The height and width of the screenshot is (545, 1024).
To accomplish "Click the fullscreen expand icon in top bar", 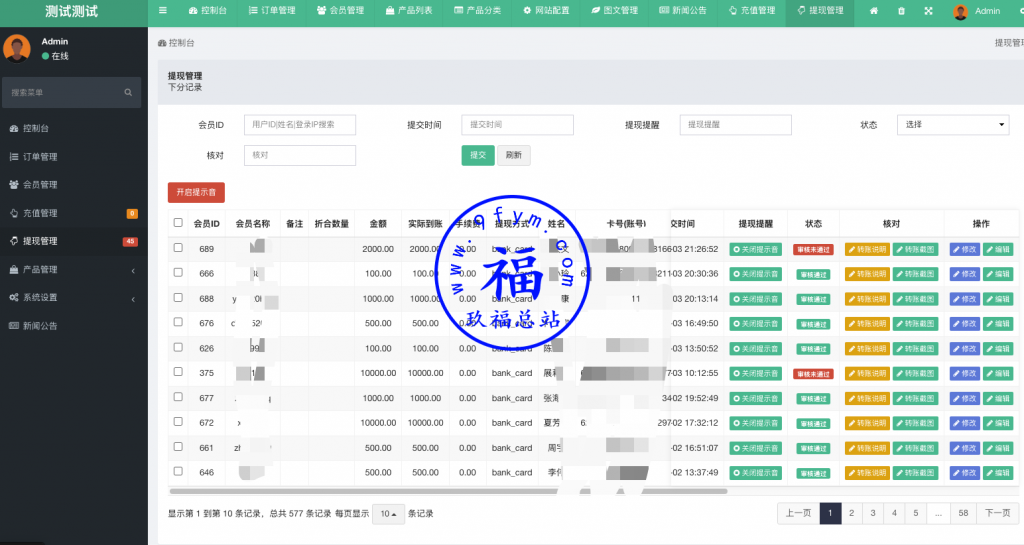I will (x=928, y=11).
